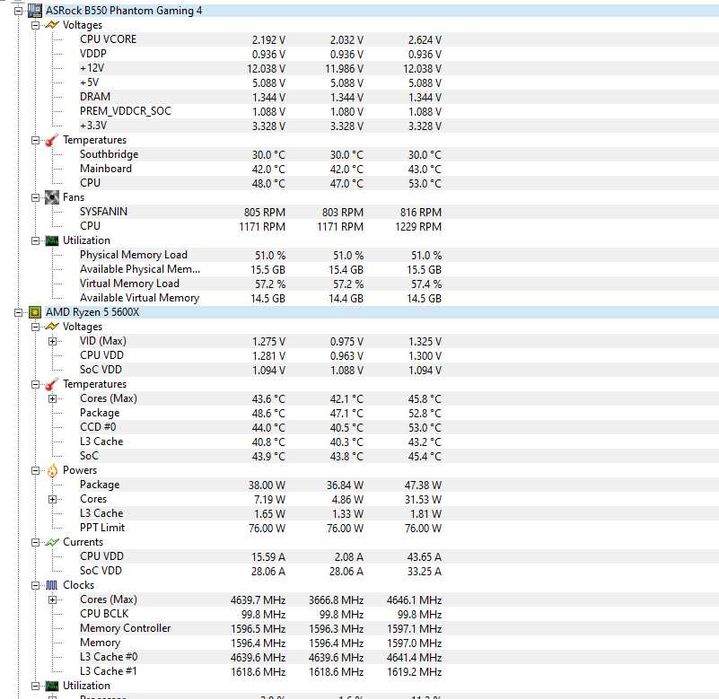Click the Fans section fan icon
The image size is (719, 699).
pyautogui.click(x=52, y=198)
